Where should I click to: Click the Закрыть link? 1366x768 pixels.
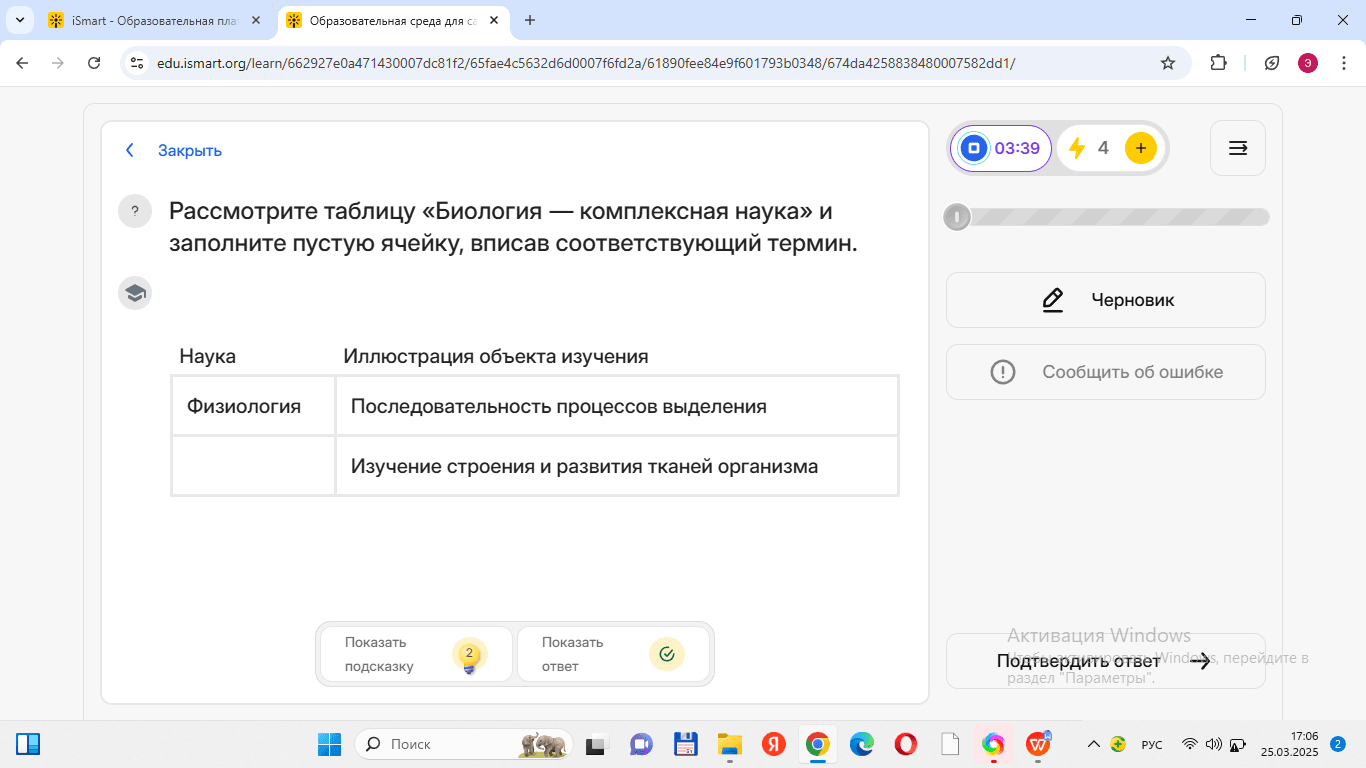tap(190, 151)
